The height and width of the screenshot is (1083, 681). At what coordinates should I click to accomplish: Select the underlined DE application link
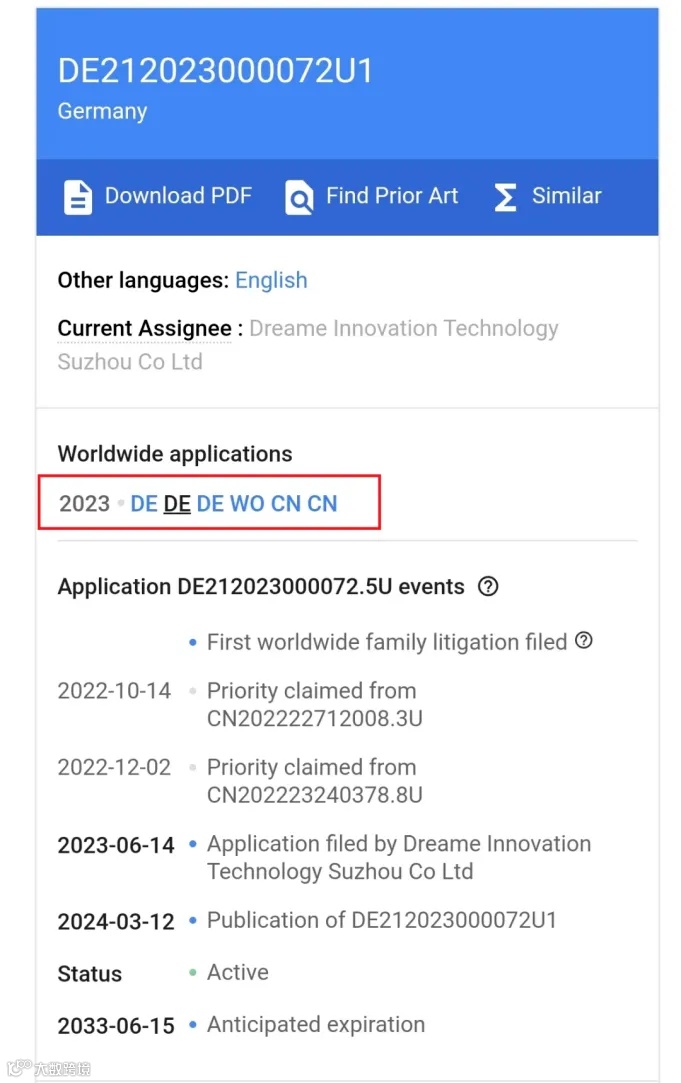pyautogui.click(x=177, y=504)
